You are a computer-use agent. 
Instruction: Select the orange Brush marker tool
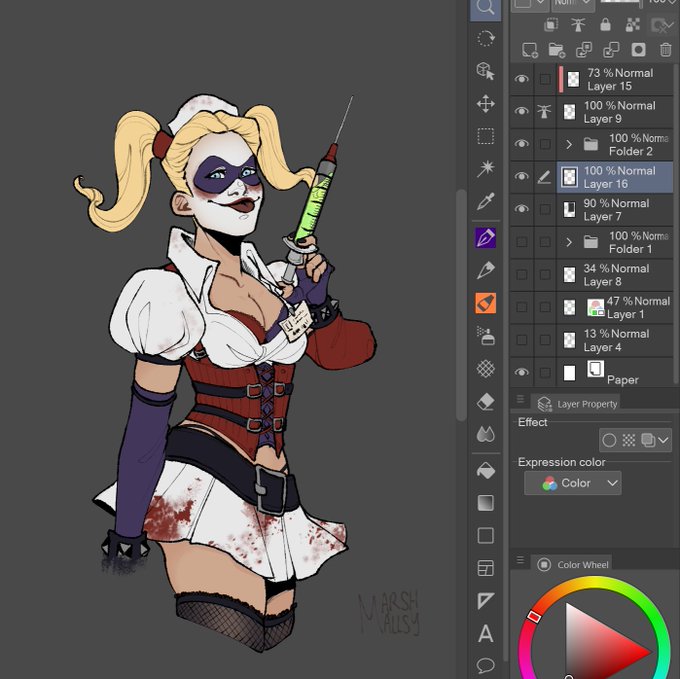coord(485,303)
